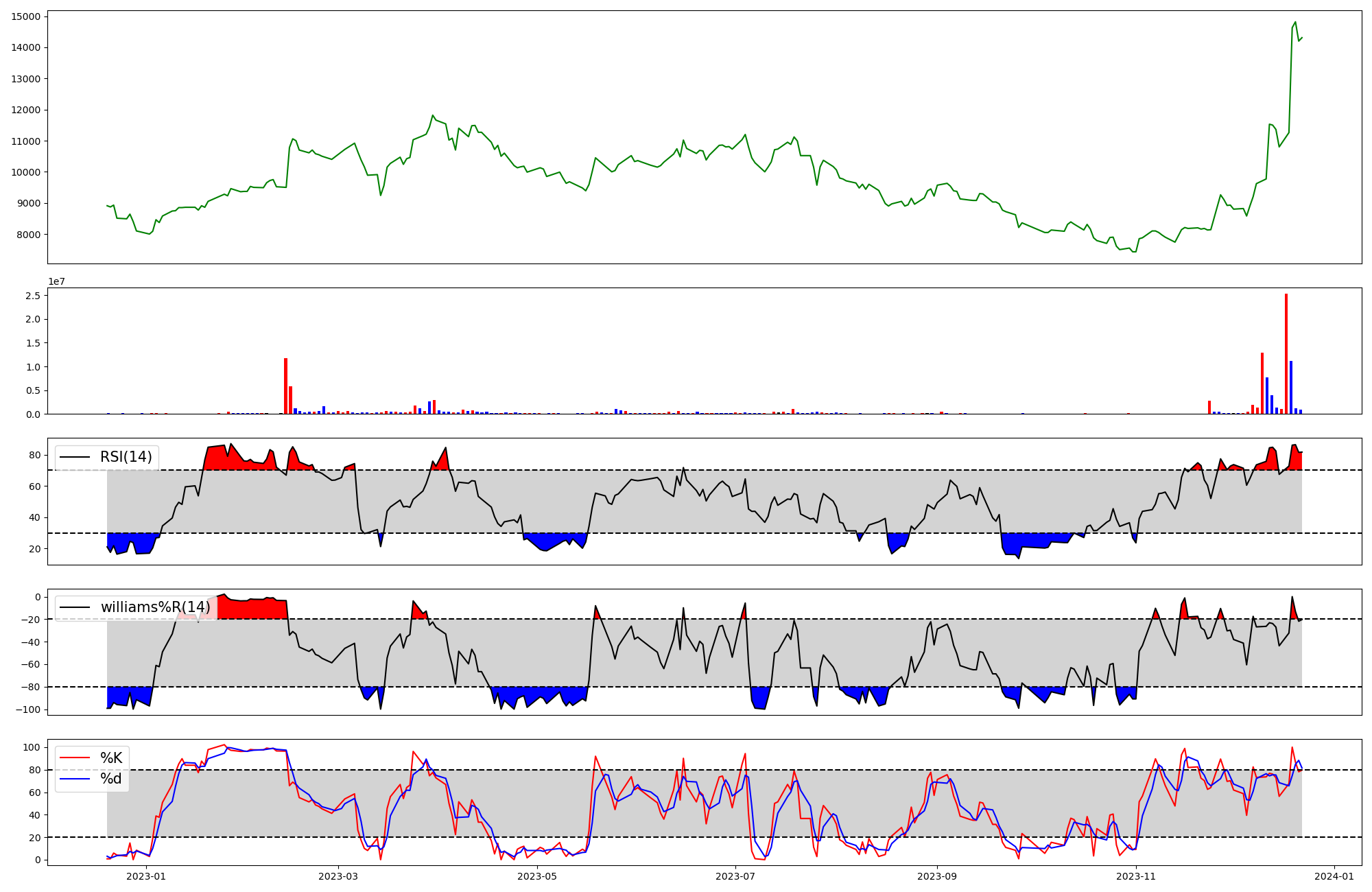Click the 1e7 scale label above volume chart
The width and height of the screenshot is (1372, 892).
(56, 281)
